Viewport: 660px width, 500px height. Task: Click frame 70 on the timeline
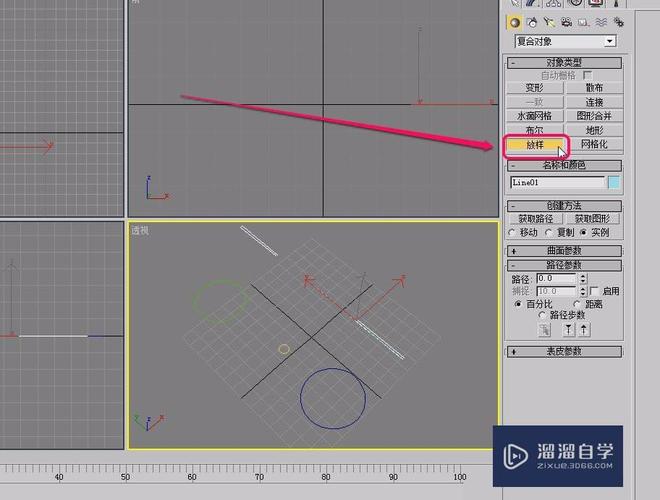point(259,477)
